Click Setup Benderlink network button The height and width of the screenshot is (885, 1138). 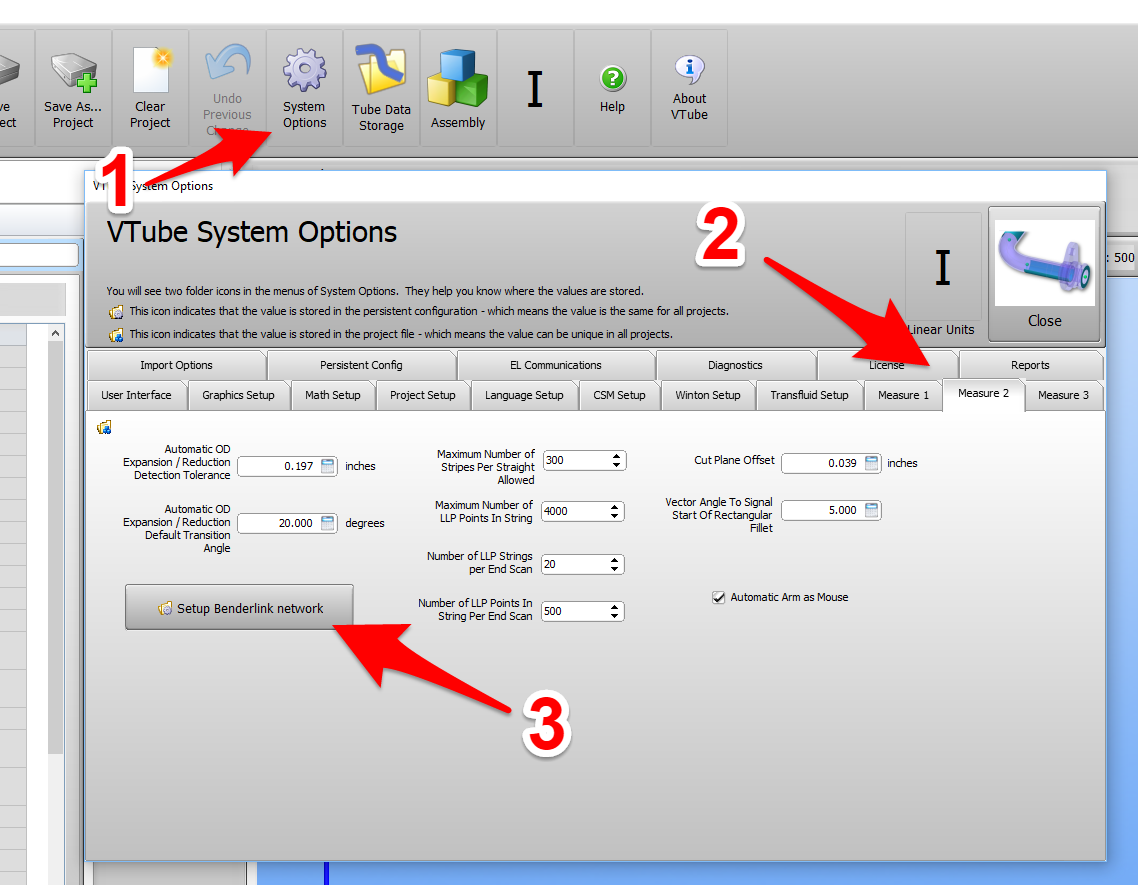(240, 608)
